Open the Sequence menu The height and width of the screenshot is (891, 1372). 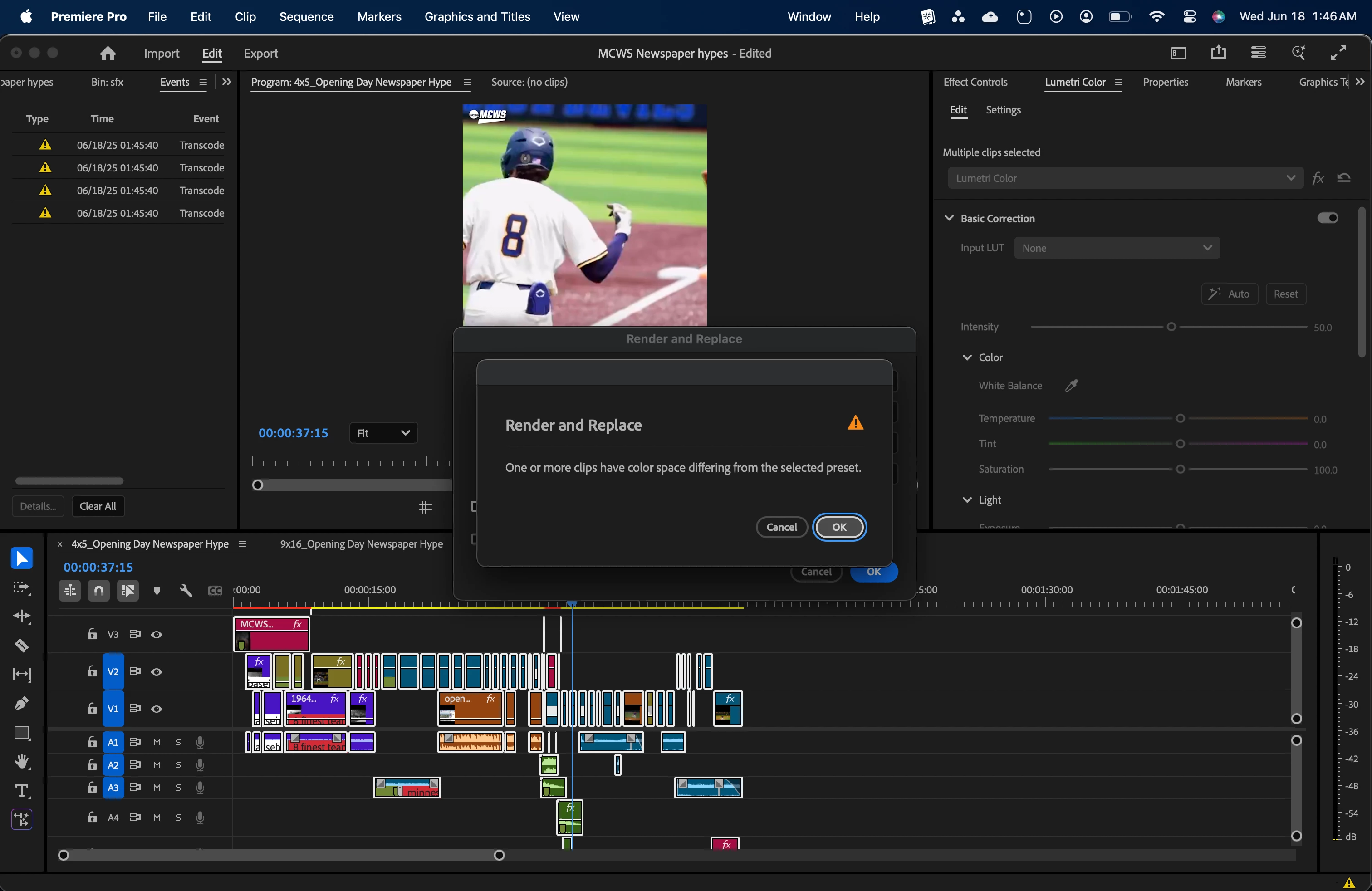(306, 17)
